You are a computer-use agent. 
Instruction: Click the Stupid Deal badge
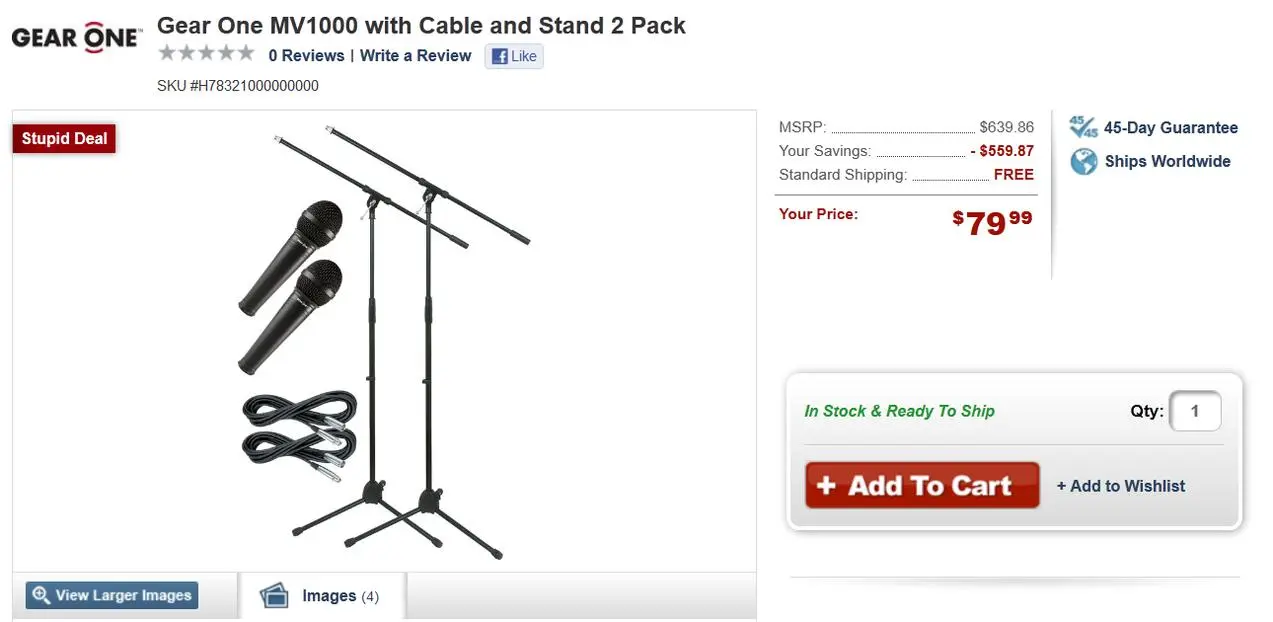pos(64,138)
